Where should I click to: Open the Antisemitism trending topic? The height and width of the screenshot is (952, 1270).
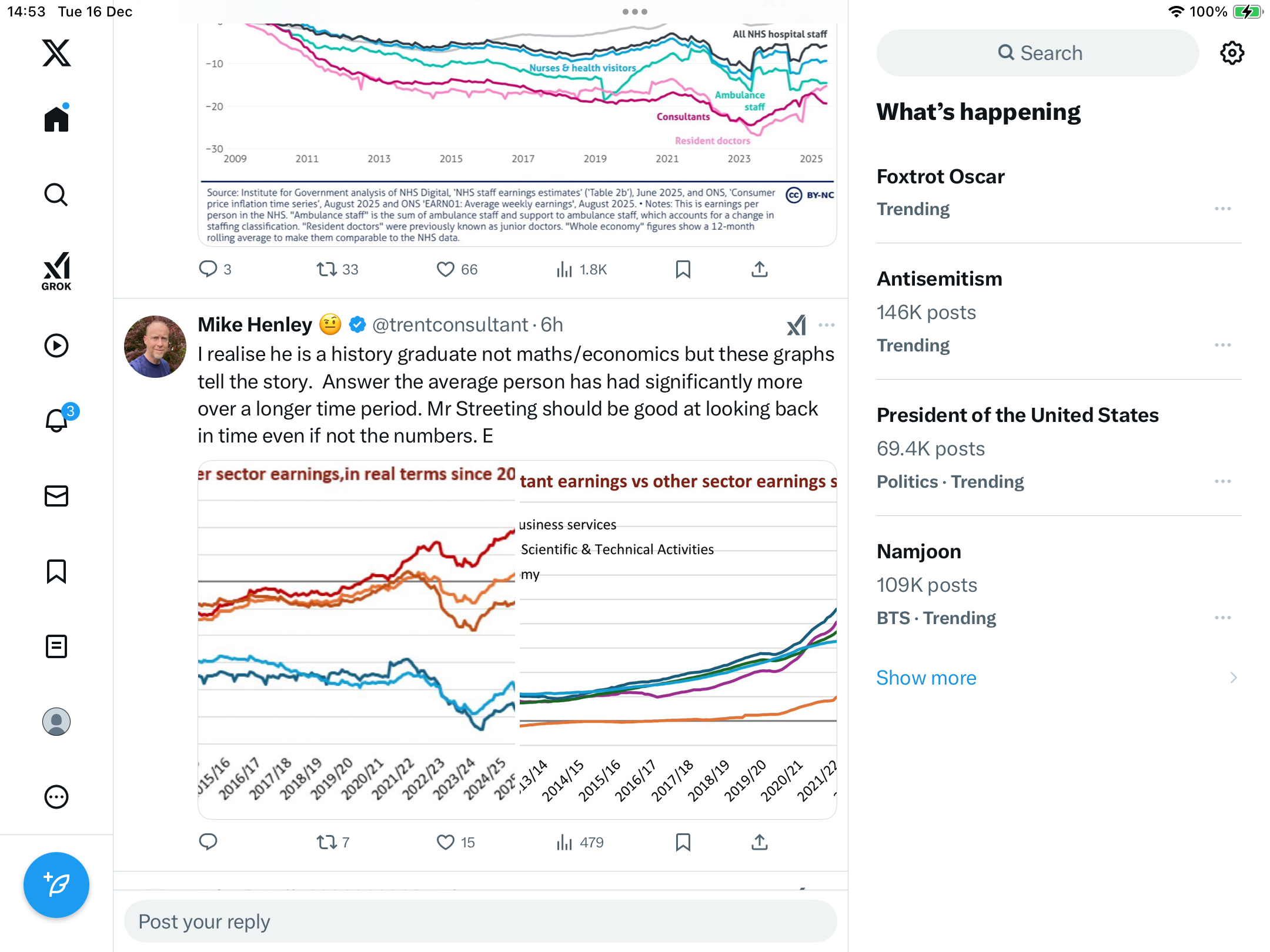939,279
